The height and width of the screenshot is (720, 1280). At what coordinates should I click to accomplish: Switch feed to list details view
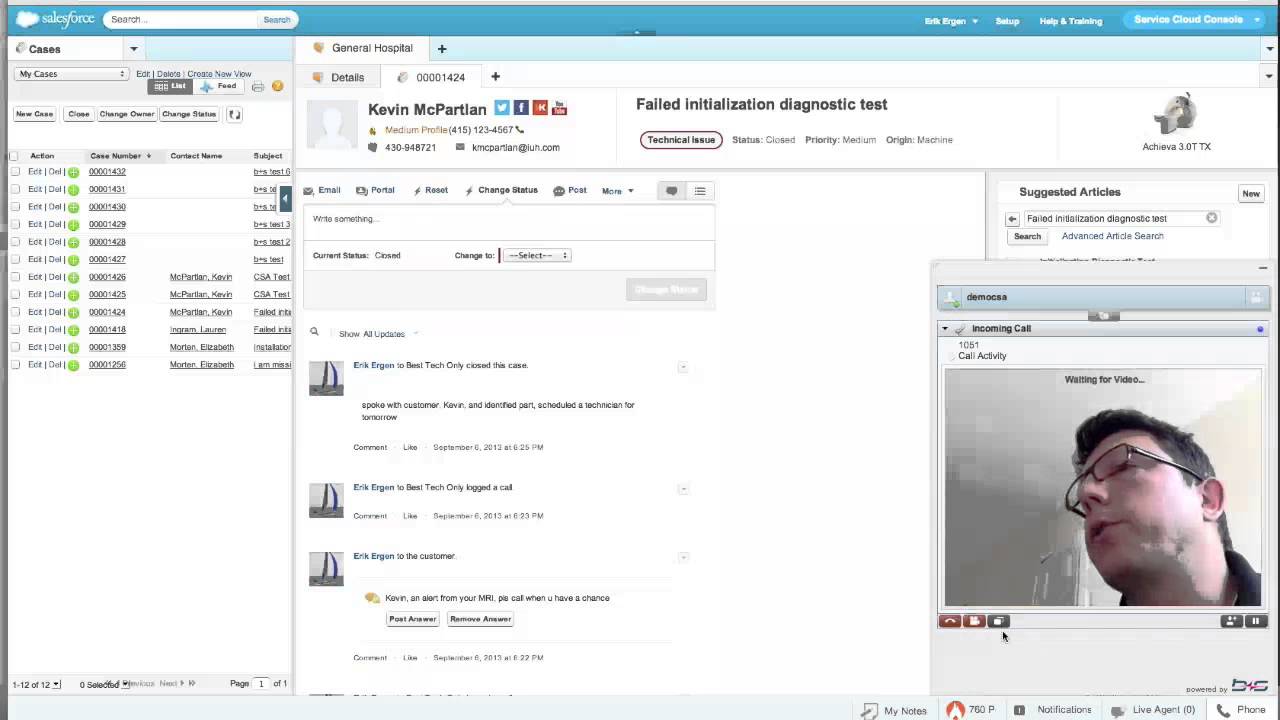tap(700, 191)
